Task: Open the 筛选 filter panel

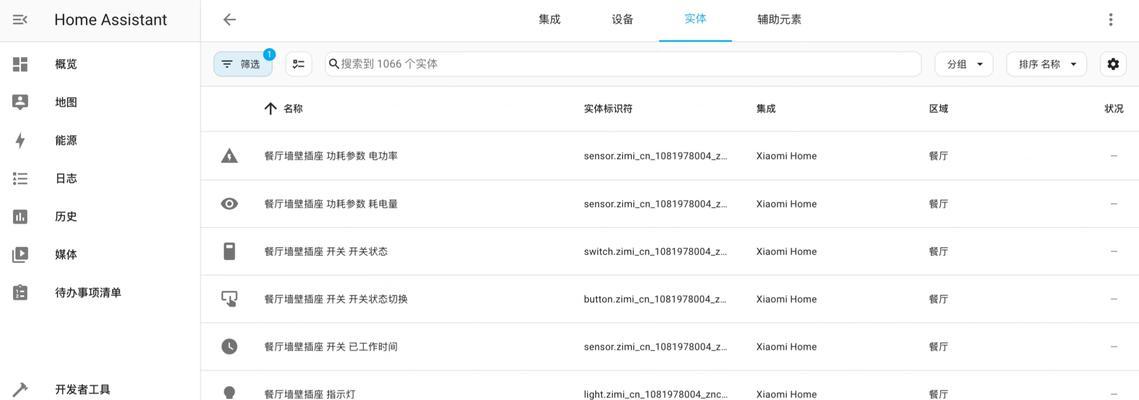Action: 243,64
